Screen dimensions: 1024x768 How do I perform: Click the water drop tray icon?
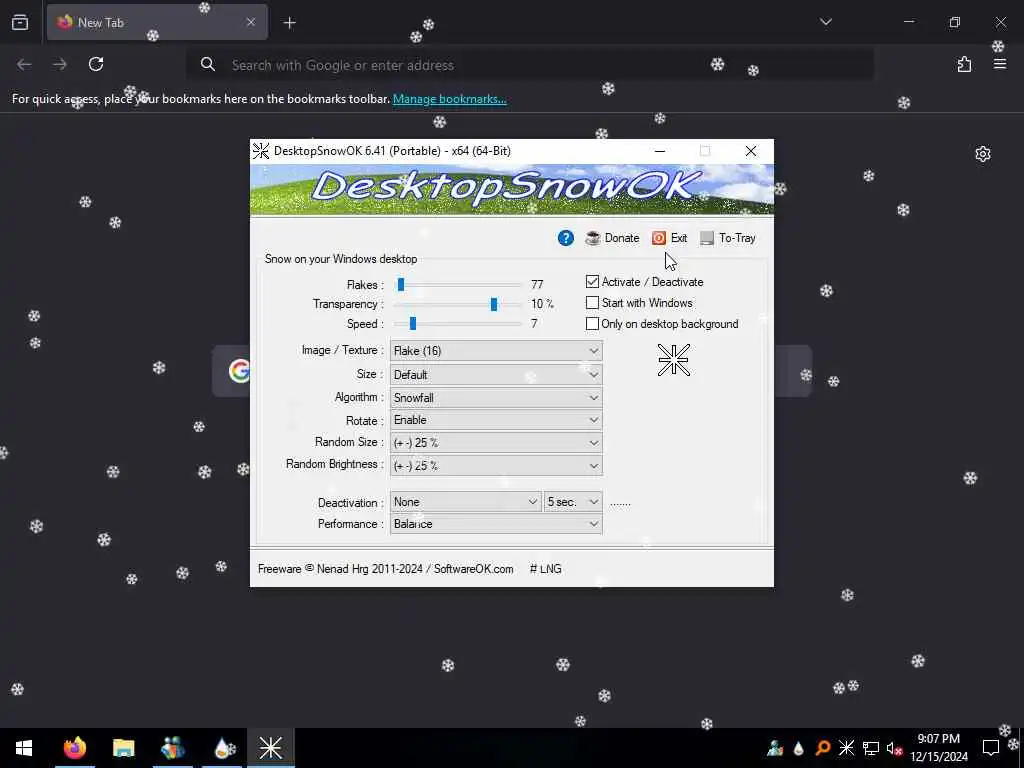coord(799,748)
